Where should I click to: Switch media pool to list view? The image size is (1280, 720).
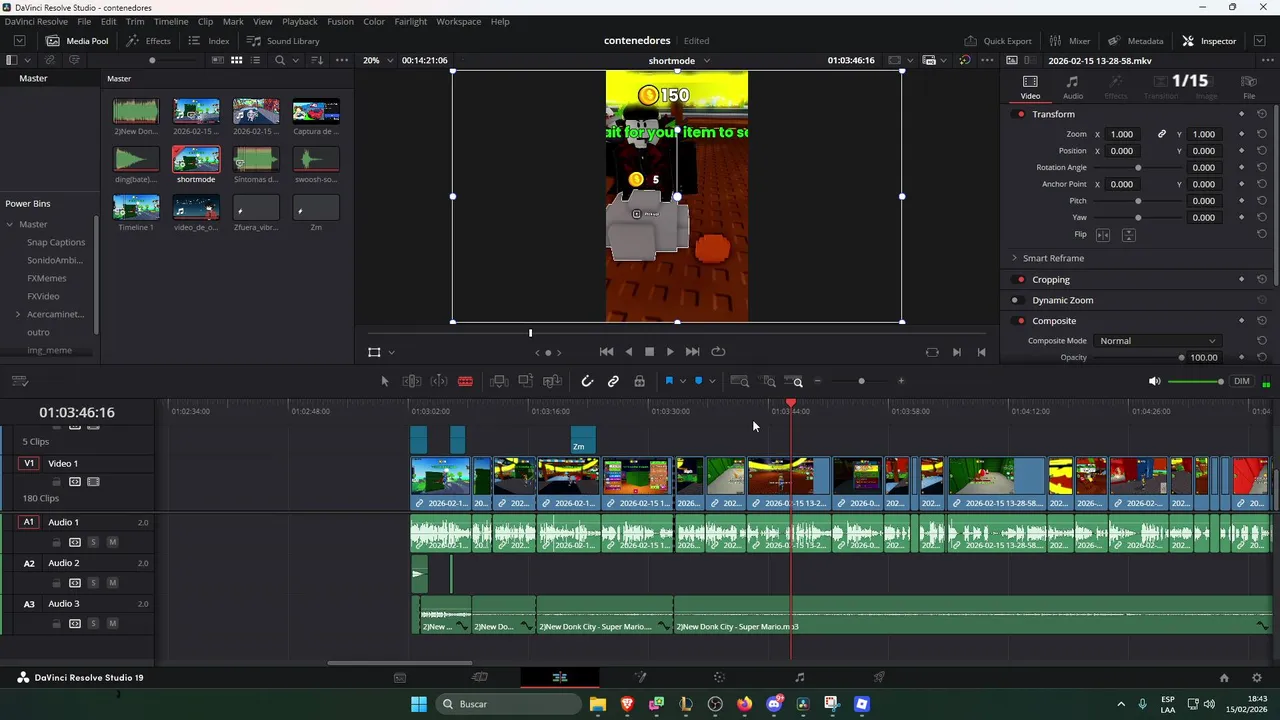pos(255,60)
